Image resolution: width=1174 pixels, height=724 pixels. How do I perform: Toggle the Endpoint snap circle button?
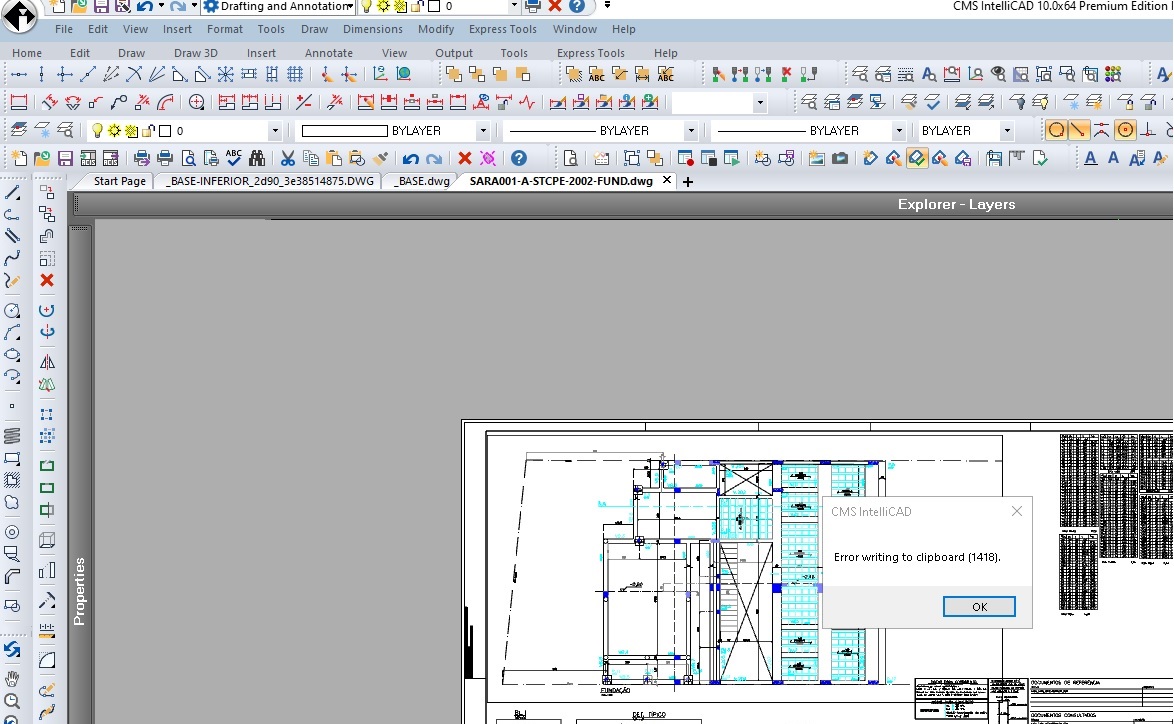coord(1056,130)
